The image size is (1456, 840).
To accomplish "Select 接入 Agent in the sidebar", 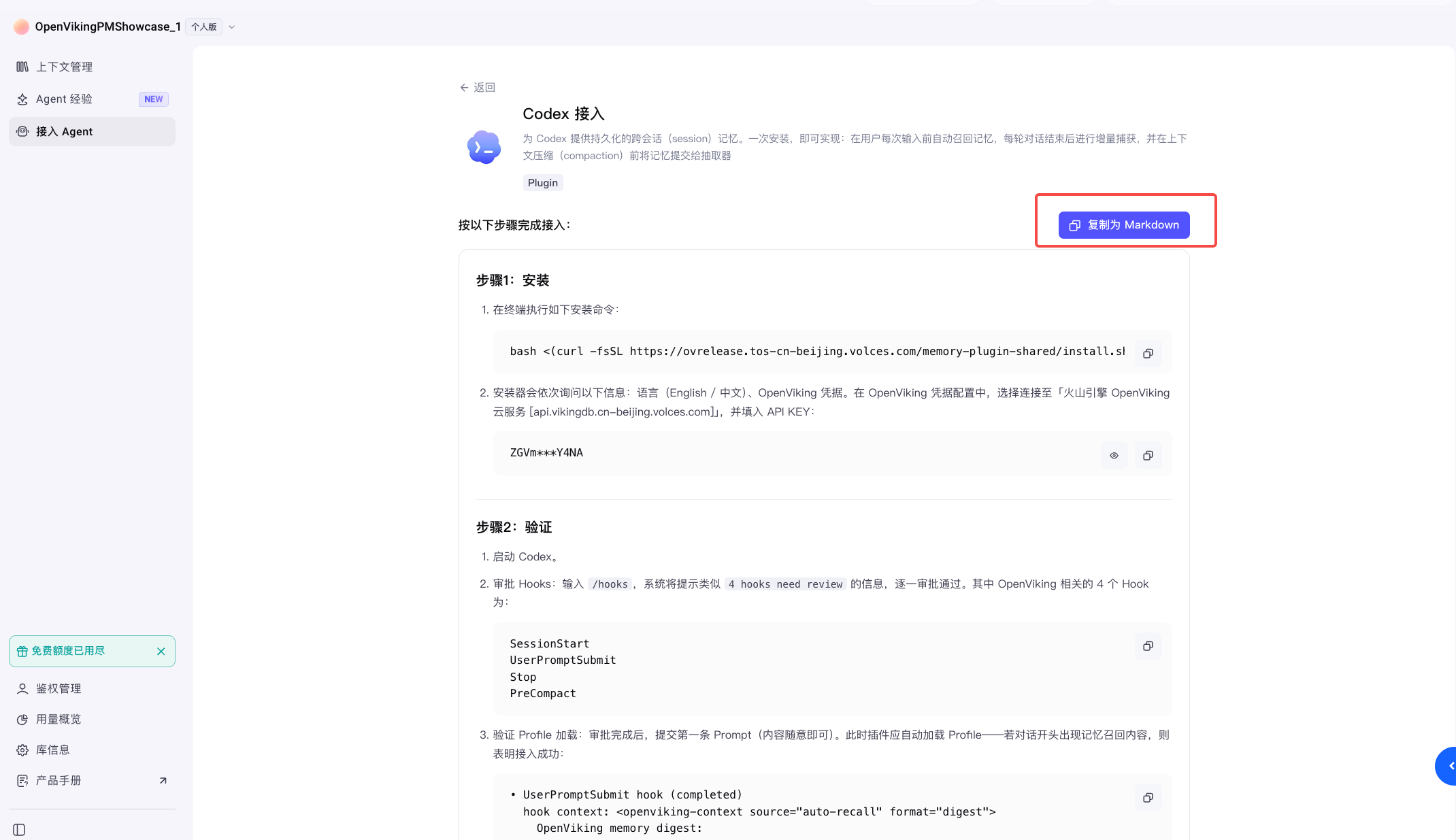I will [92, 131].
